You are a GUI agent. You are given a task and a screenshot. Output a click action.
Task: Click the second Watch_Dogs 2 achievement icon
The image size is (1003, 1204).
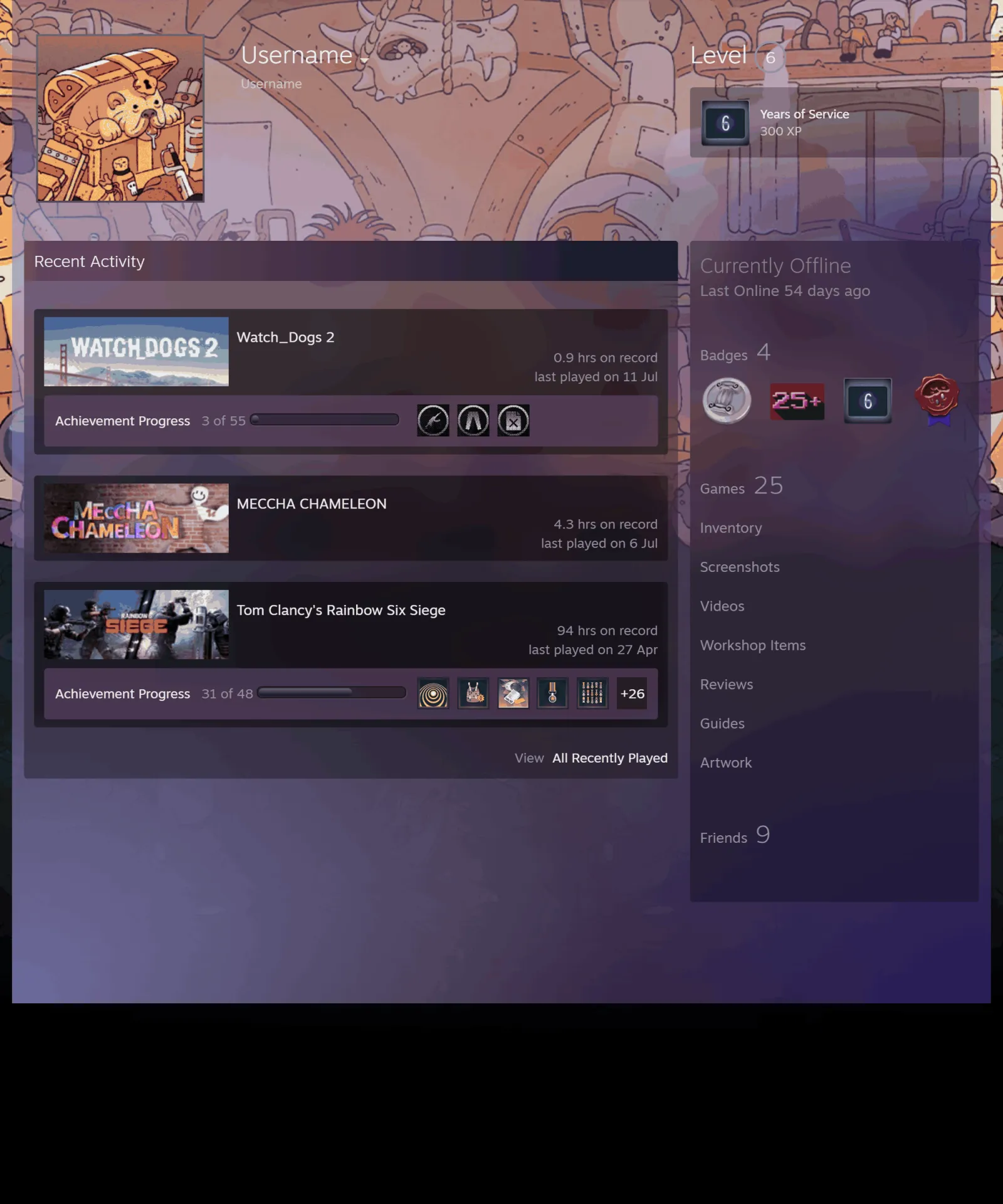(473, 420)
